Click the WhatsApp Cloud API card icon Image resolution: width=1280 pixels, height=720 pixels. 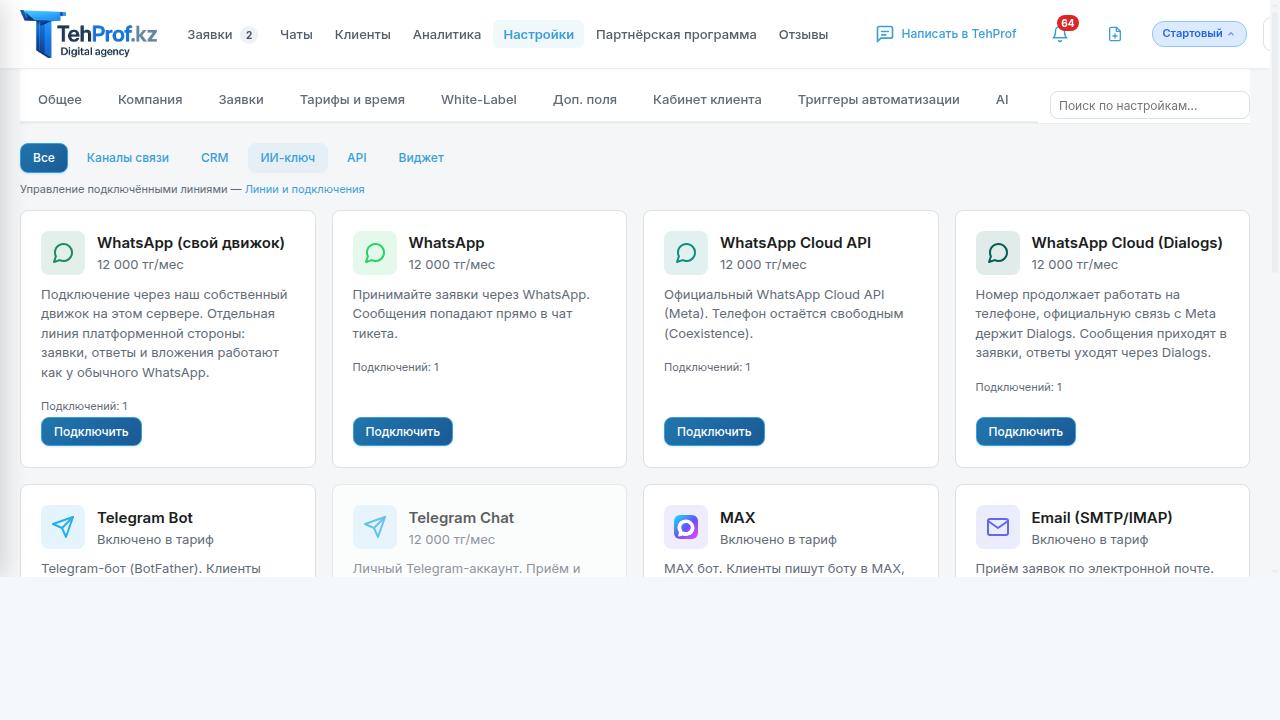[x=686, y=253]
